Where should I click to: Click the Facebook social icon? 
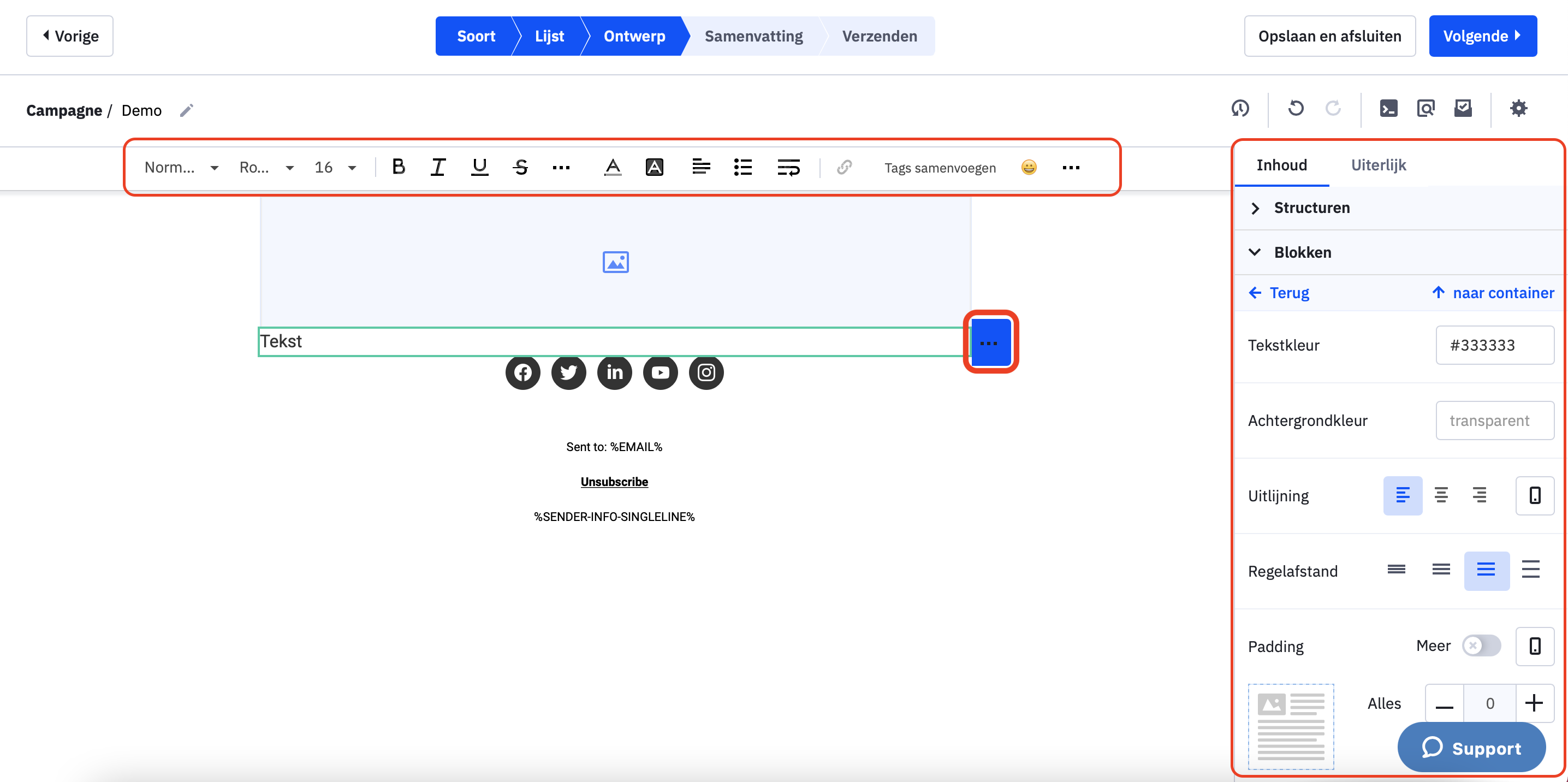coord(522,372)
